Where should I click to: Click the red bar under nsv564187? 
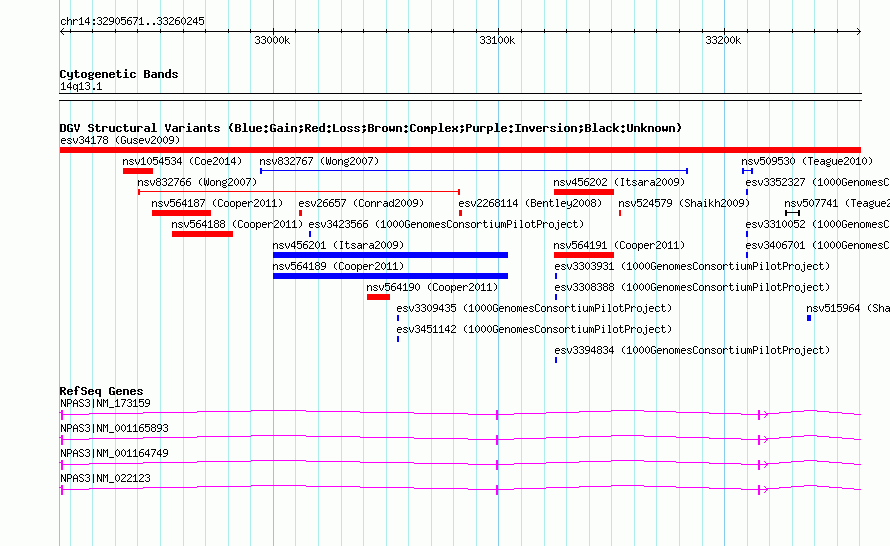[x=181, y=213]
